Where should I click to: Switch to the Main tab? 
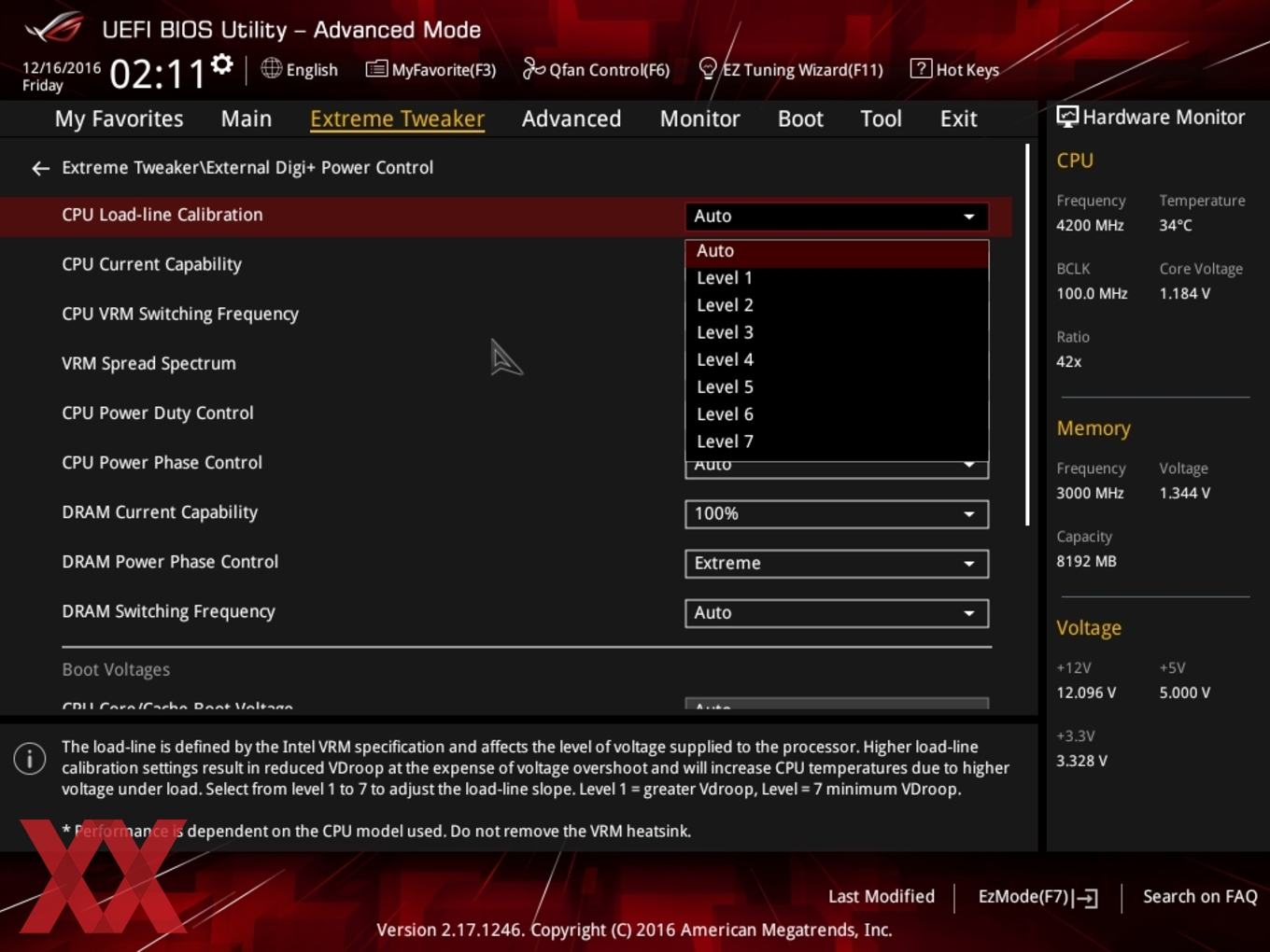247,119
